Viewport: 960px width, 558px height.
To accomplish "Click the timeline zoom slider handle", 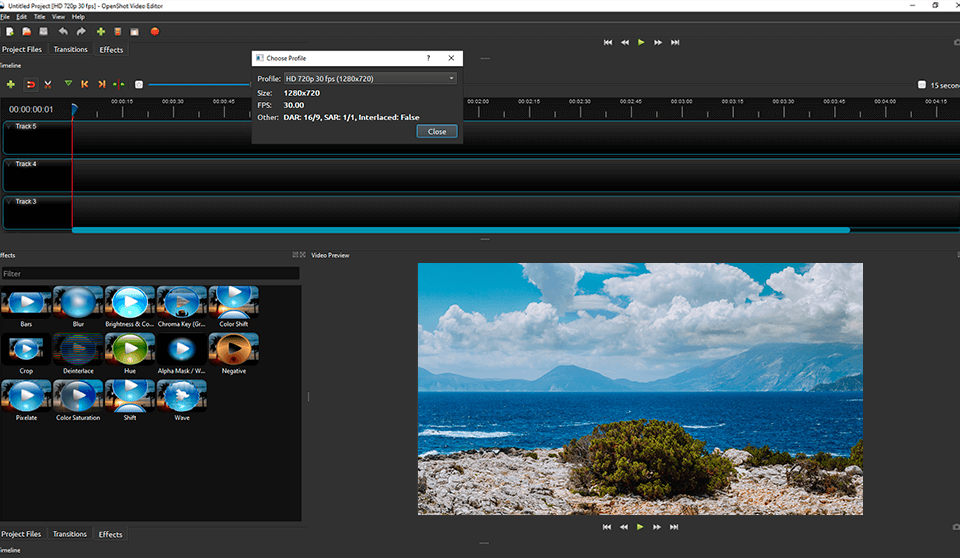I will pyautogui.click(x=139, y=85).
